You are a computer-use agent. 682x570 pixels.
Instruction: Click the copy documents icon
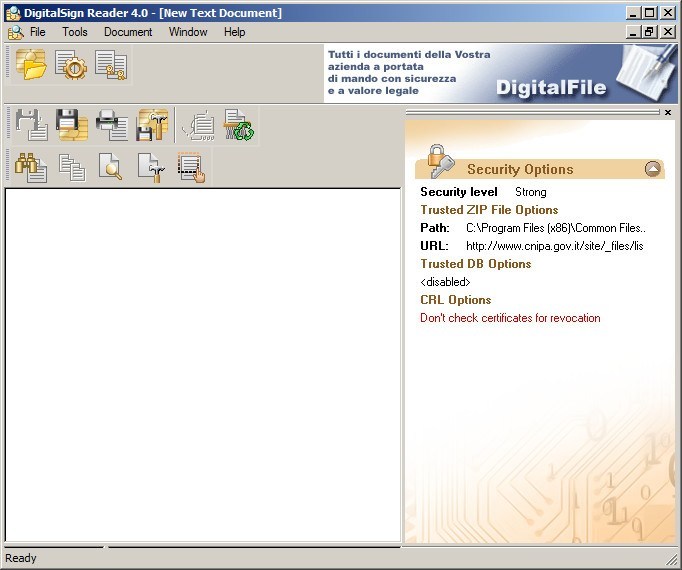coord(72,167)
